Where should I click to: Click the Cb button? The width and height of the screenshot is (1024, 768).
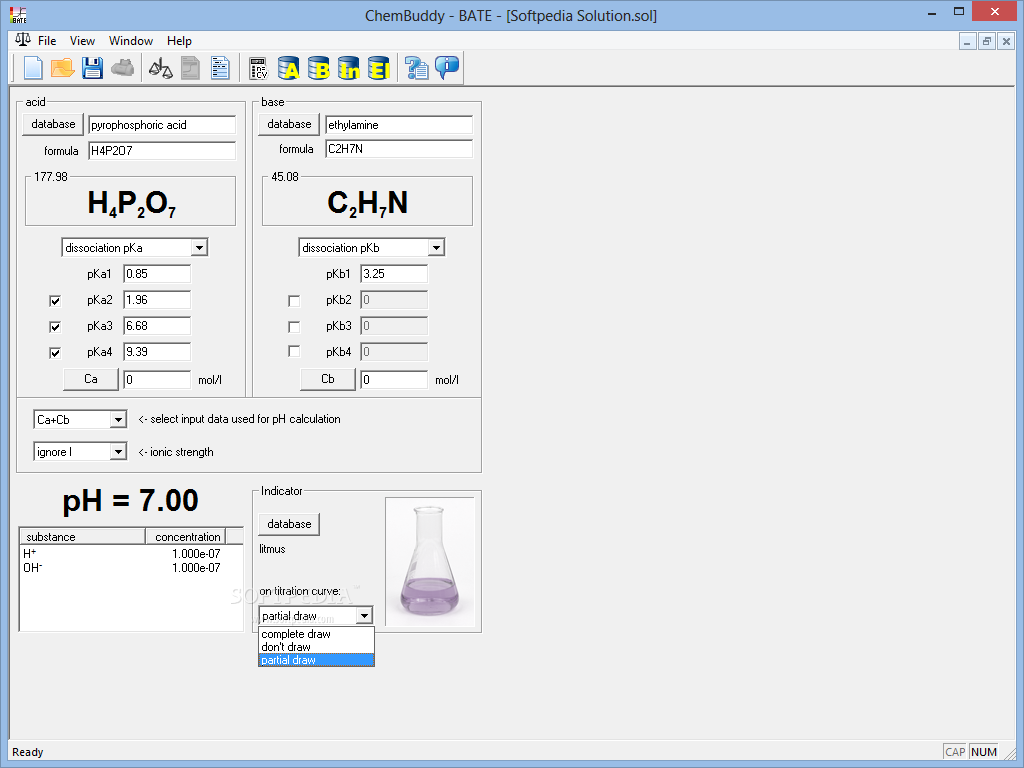point(328,379)
